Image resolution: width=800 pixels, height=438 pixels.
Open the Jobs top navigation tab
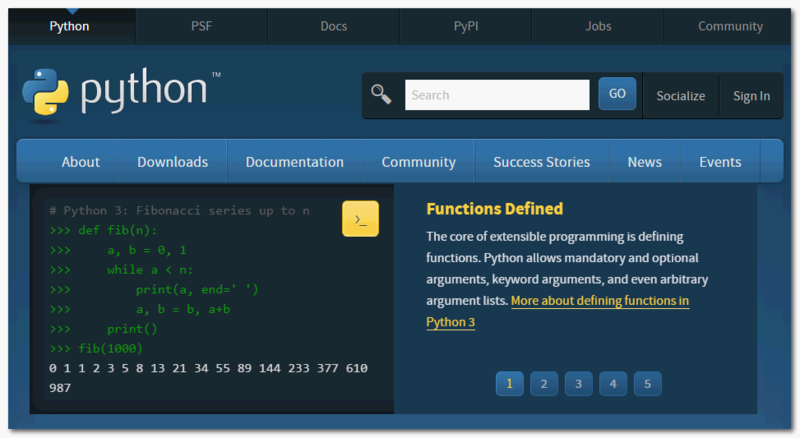click(598, 26)
